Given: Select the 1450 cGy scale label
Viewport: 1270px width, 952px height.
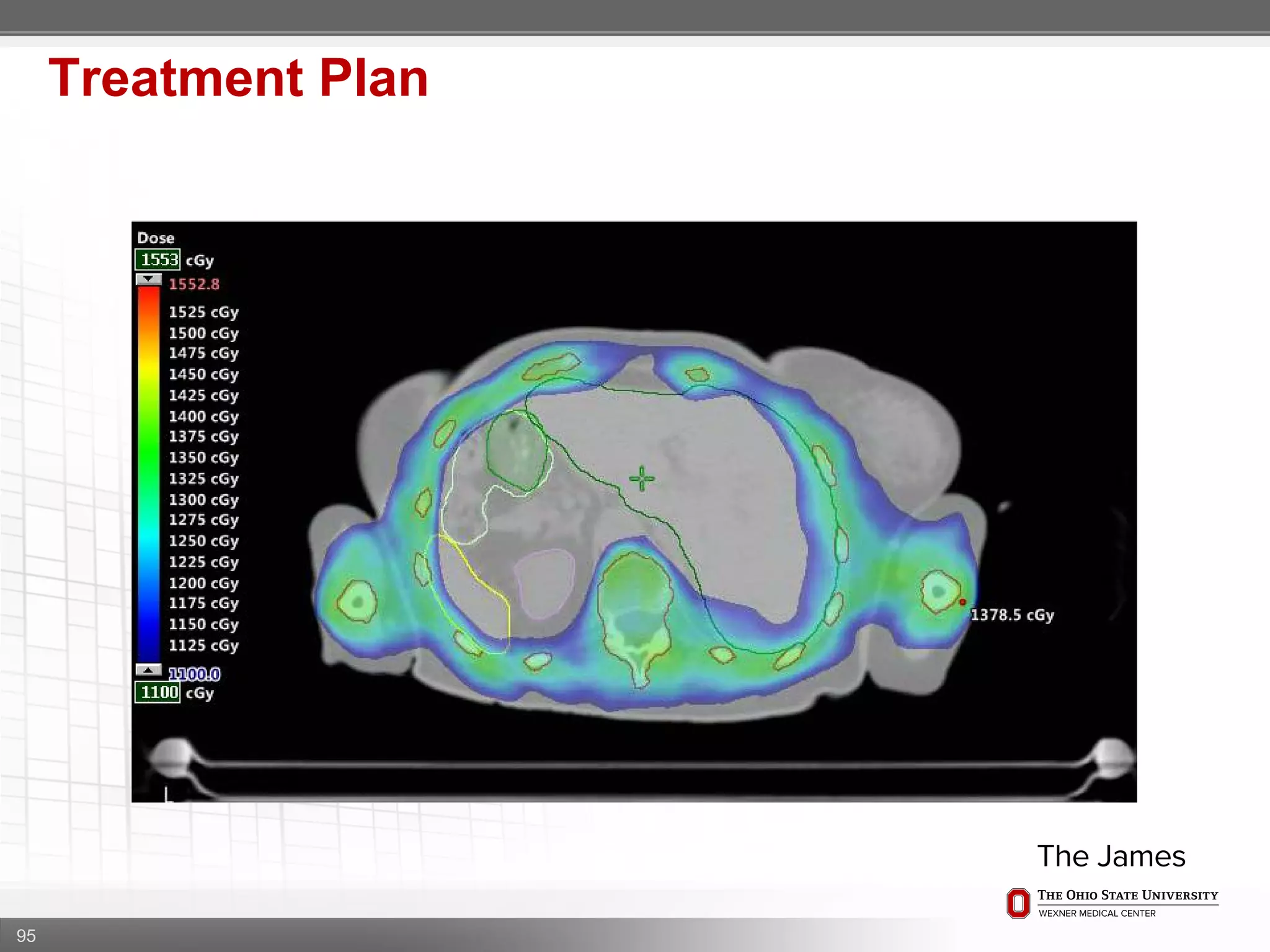Looking at the screenshot, I should (203, 374).
